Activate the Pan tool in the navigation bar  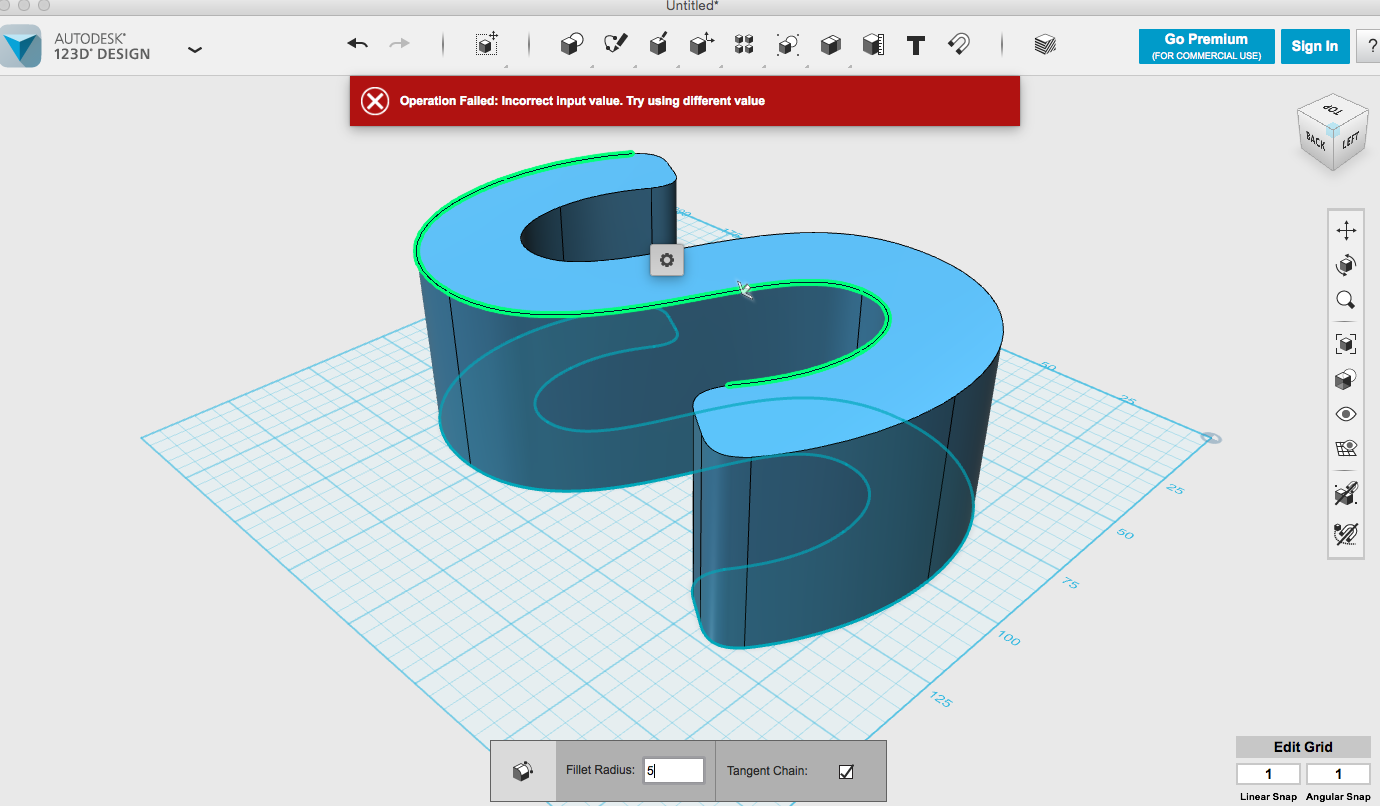coord(1346,231)
